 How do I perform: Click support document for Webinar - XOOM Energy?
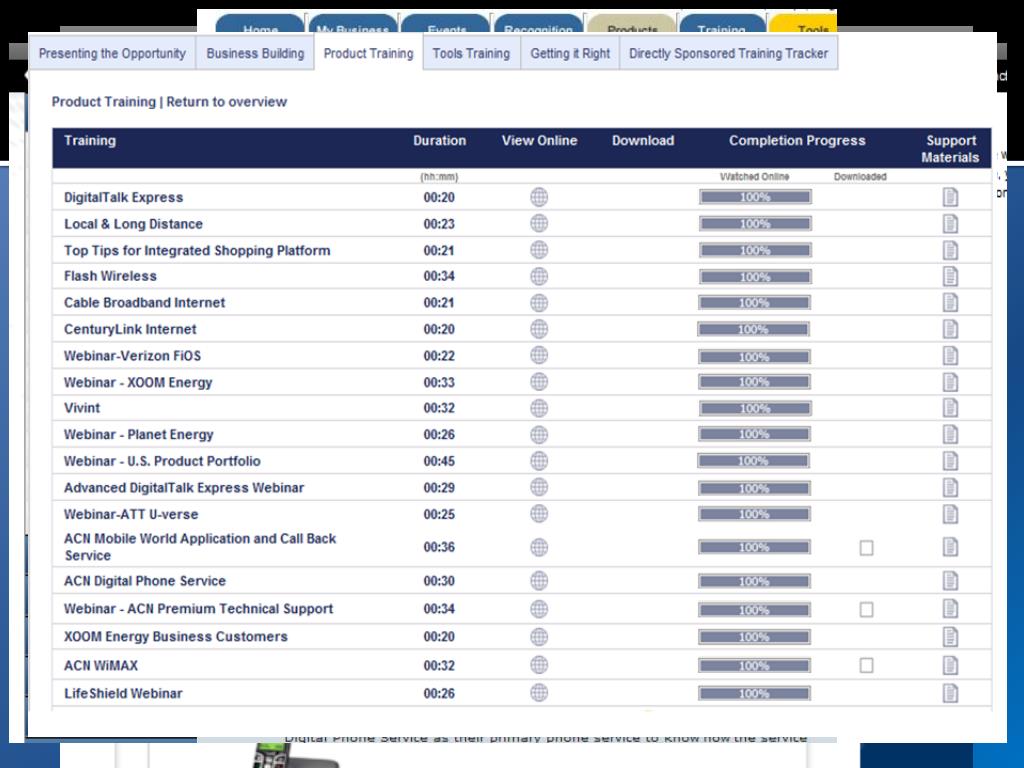coord(950,382)
